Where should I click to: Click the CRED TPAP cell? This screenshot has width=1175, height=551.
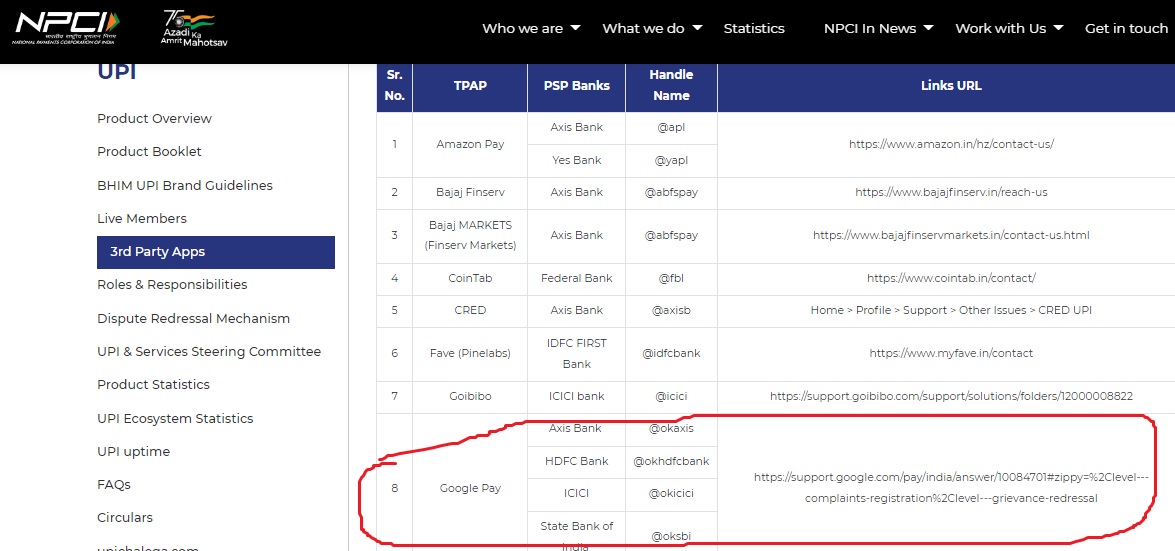pyautogui.click(x=470, y=310)
